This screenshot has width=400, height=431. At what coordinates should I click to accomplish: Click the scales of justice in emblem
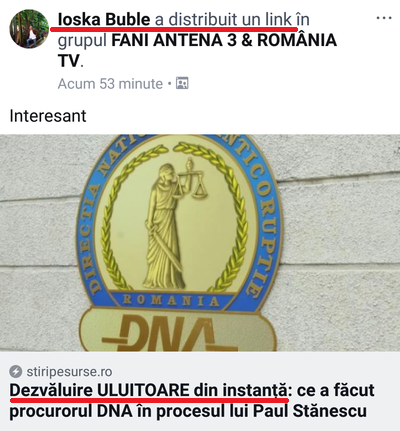pos(192,178)
